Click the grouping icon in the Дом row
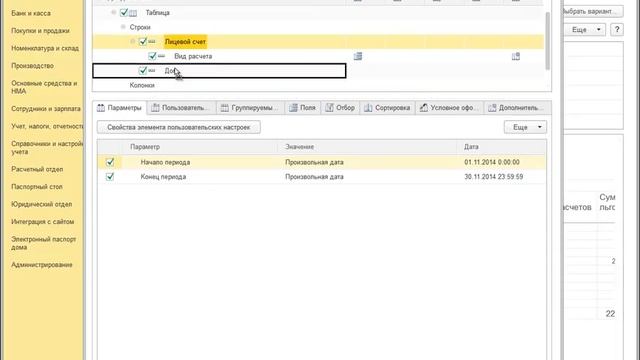The height and width of the screenshot is (360, 640). click(152, 71)
